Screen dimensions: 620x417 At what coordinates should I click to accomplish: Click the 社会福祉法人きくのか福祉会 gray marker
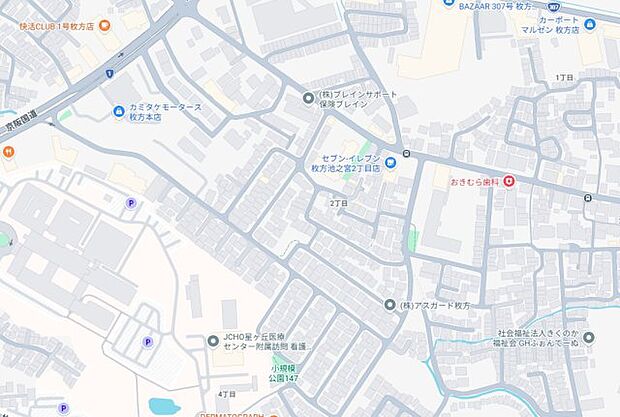[589, 338]
